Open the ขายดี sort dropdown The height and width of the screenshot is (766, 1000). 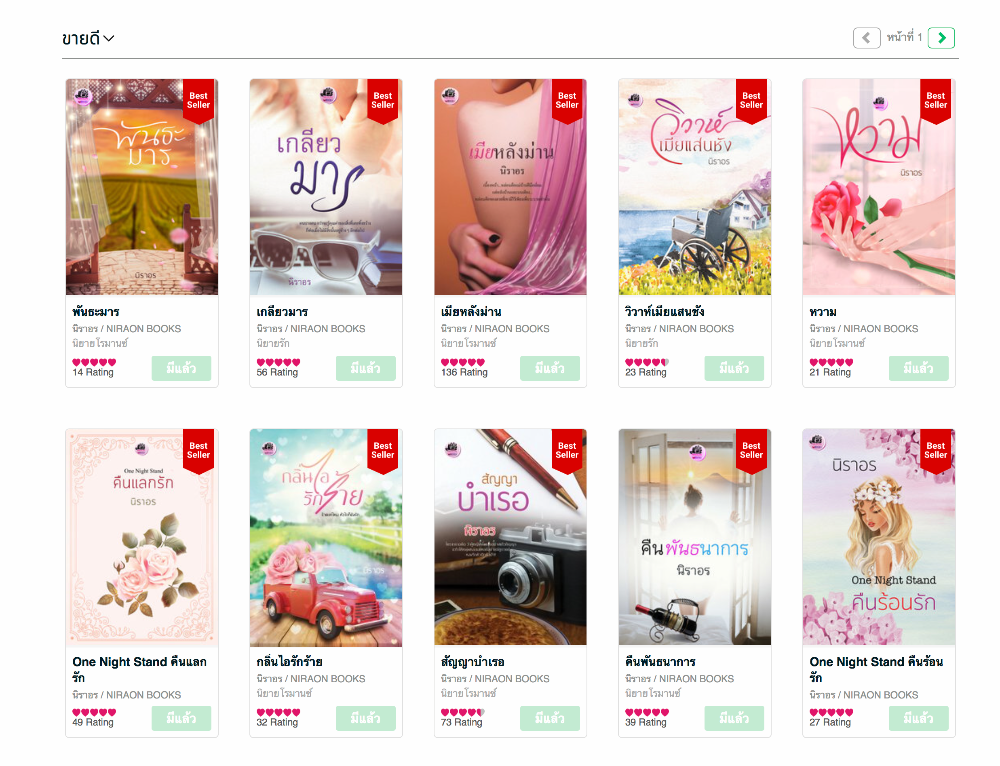pyautogui.click(x=88, y=38)
